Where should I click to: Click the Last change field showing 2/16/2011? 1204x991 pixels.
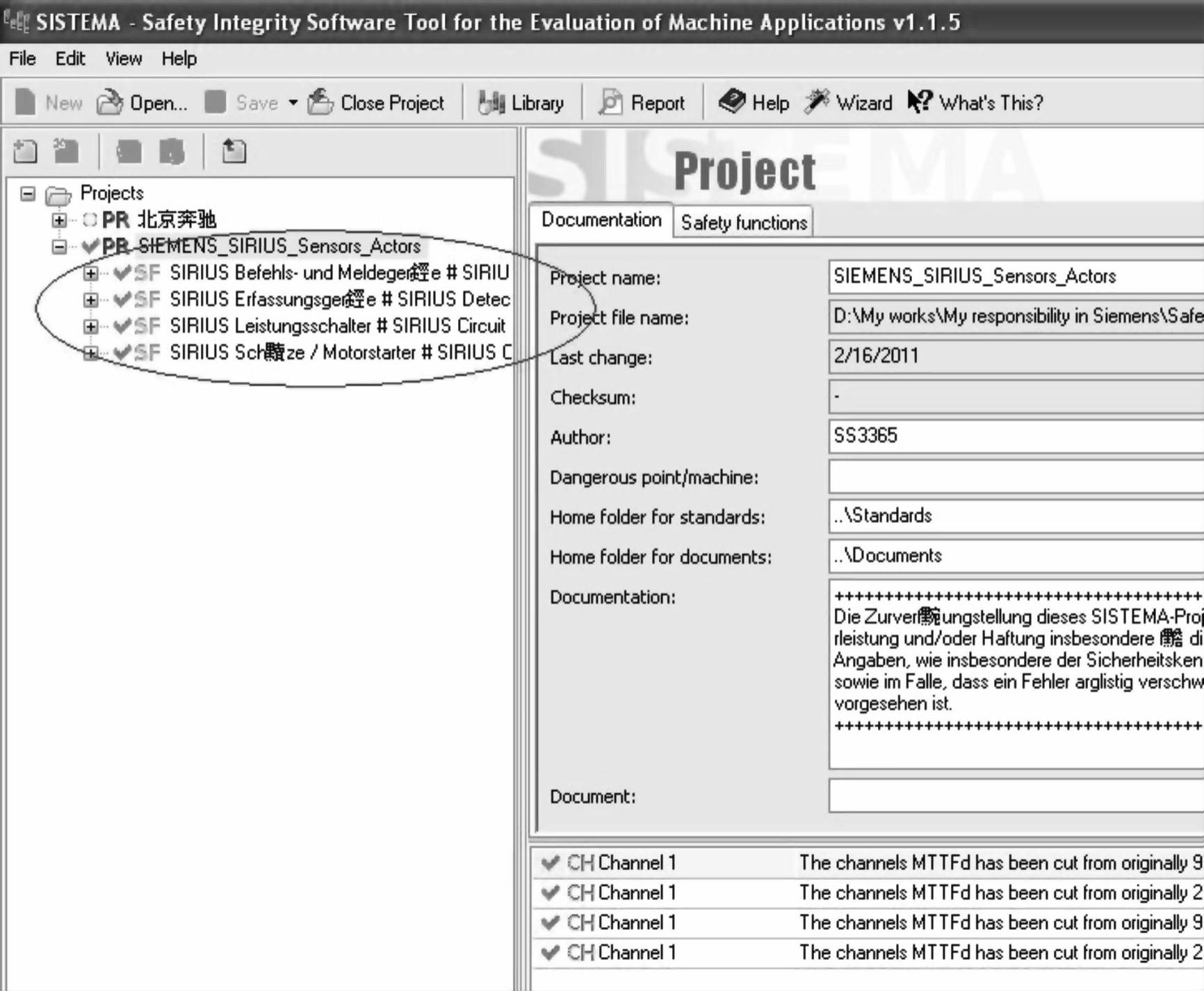[x=1016, y=356]
